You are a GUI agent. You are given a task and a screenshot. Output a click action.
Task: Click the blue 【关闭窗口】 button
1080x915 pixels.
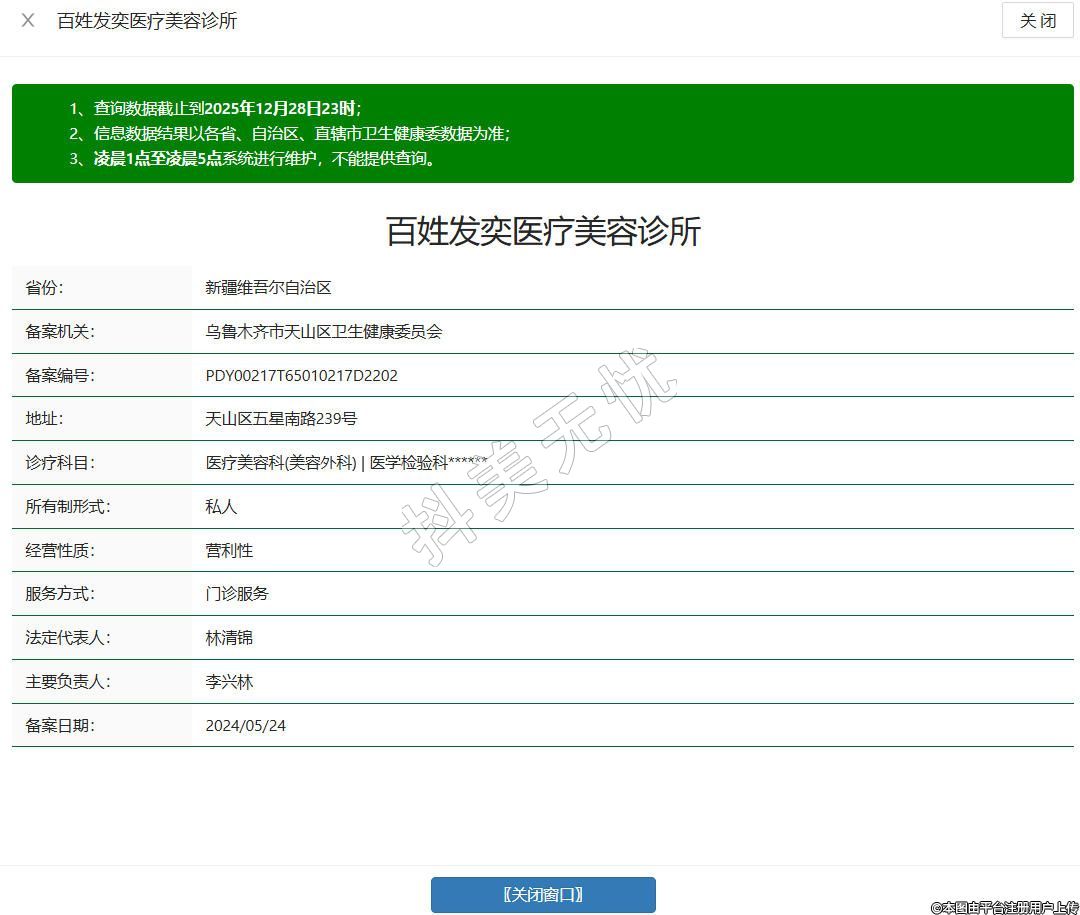point(543,895)
